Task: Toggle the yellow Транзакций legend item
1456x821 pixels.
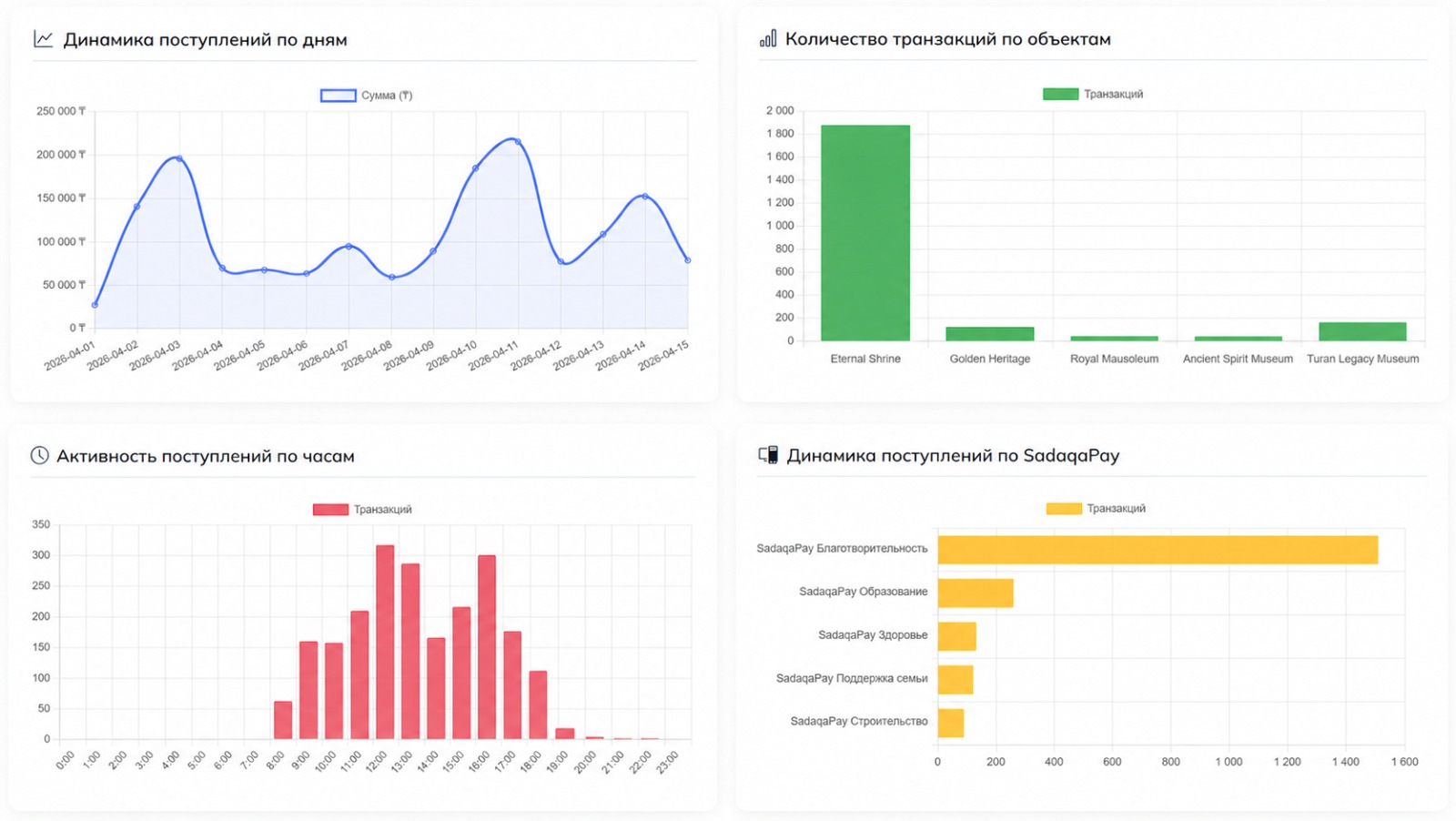Action: 1096,509
